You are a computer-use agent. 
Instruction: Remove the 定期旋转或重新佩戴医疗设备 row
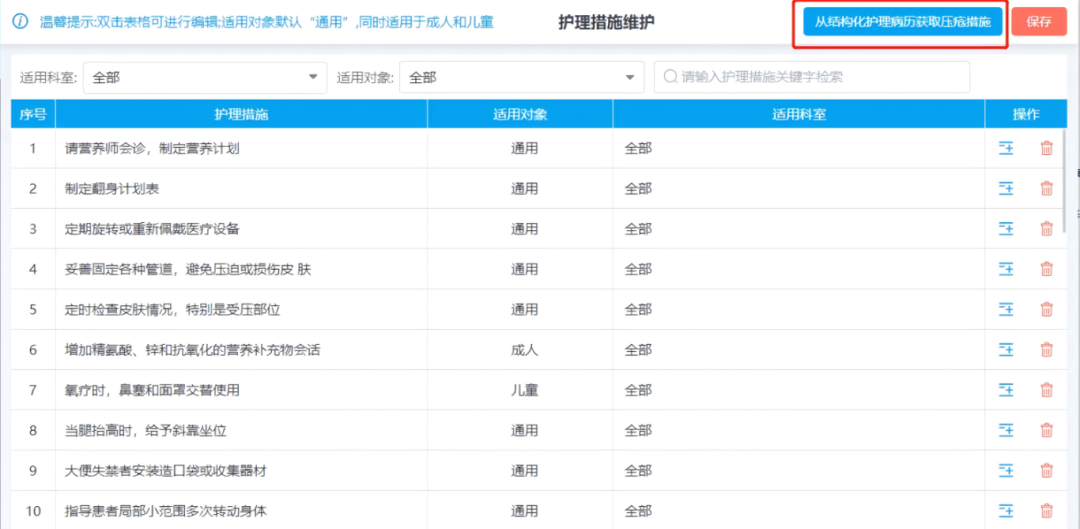(1046, 229)
